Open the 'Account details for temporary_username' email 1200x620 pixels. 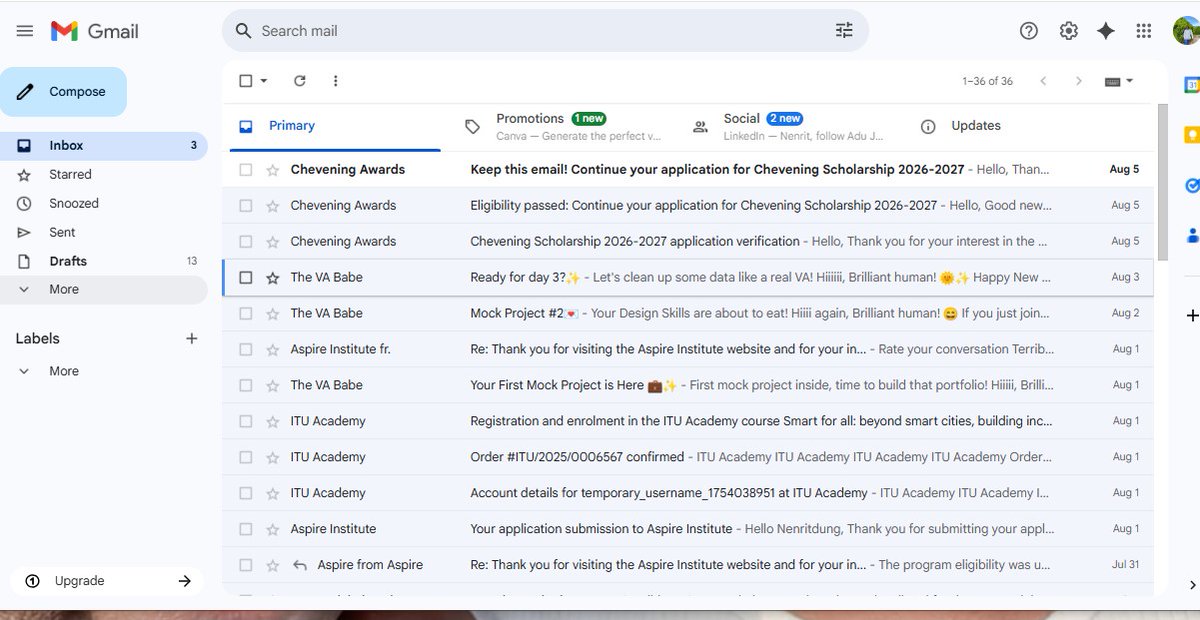coord(688,493)
